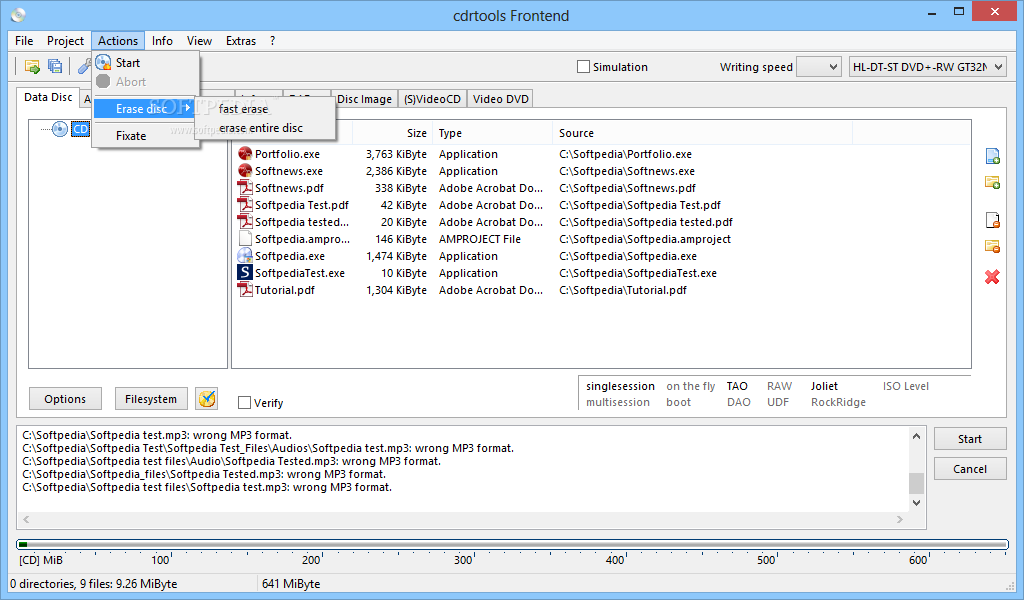Open the Extras menu

tap(241, 40)
